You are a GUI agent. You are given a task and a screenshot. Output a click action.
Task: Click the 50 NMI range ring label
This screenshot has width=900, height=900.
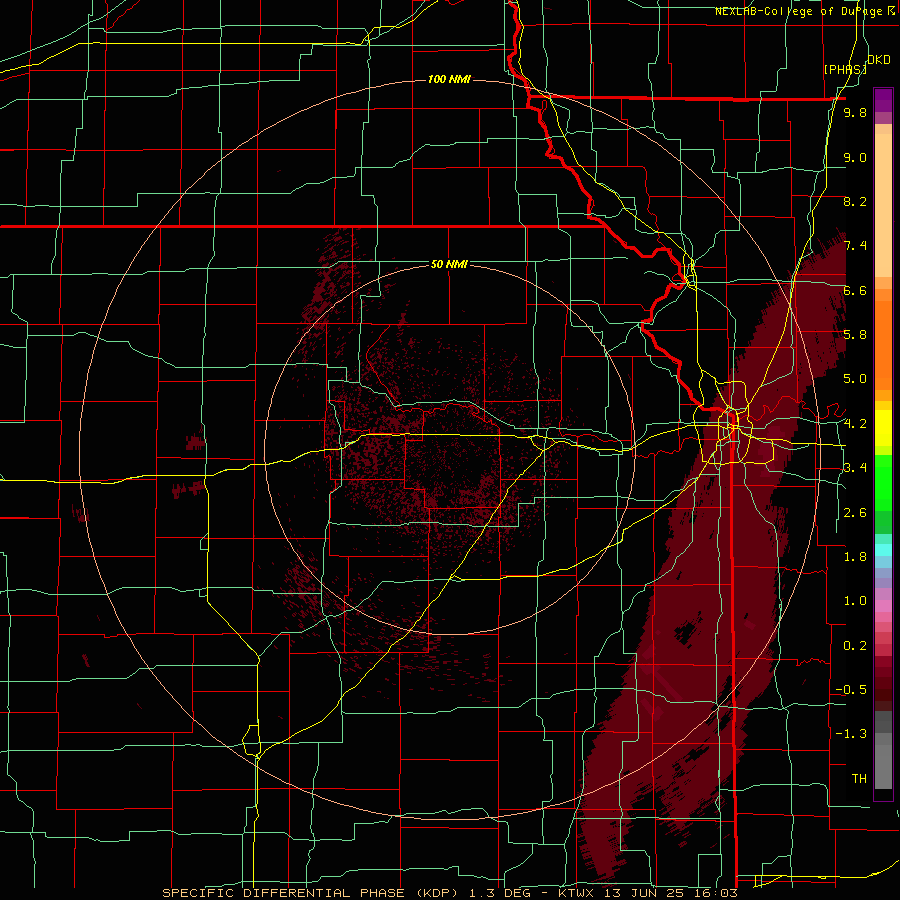[x=449, y=264]
